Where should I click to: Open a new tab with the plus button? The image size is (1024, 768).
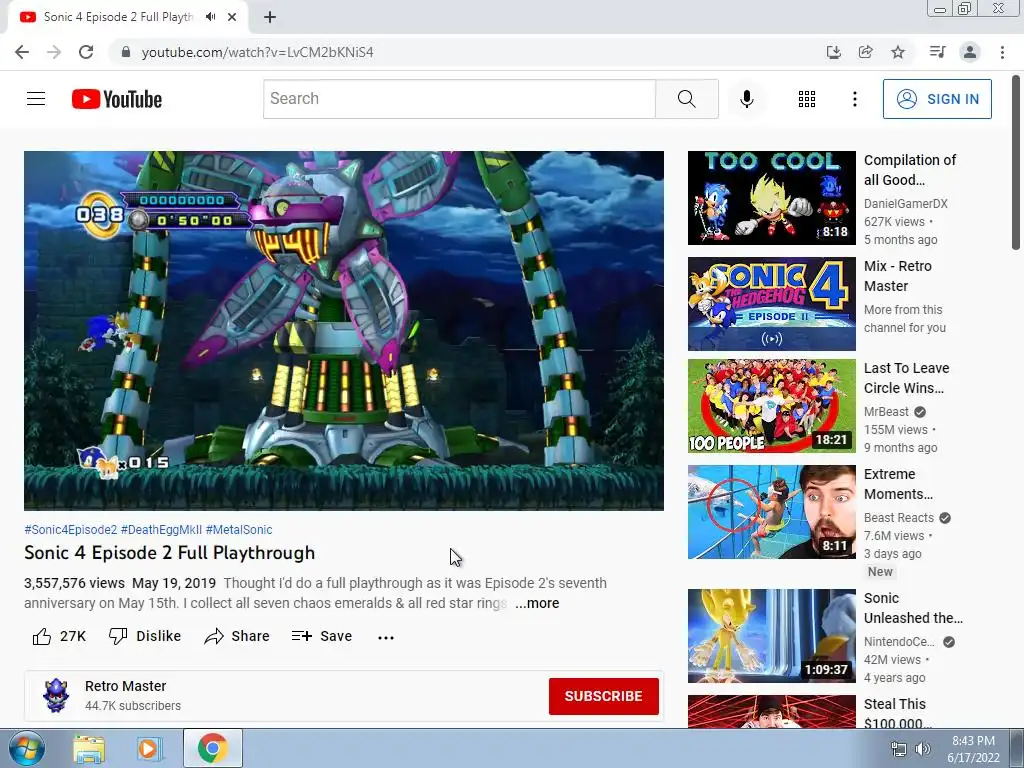[x=270, y=17]
